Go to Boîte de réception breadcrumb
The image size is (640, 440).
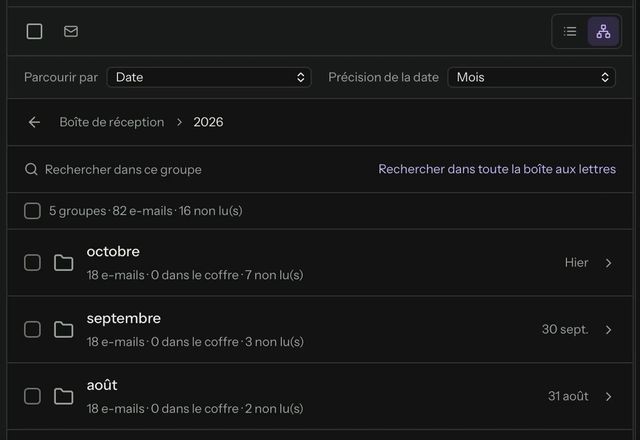[112, 122]
